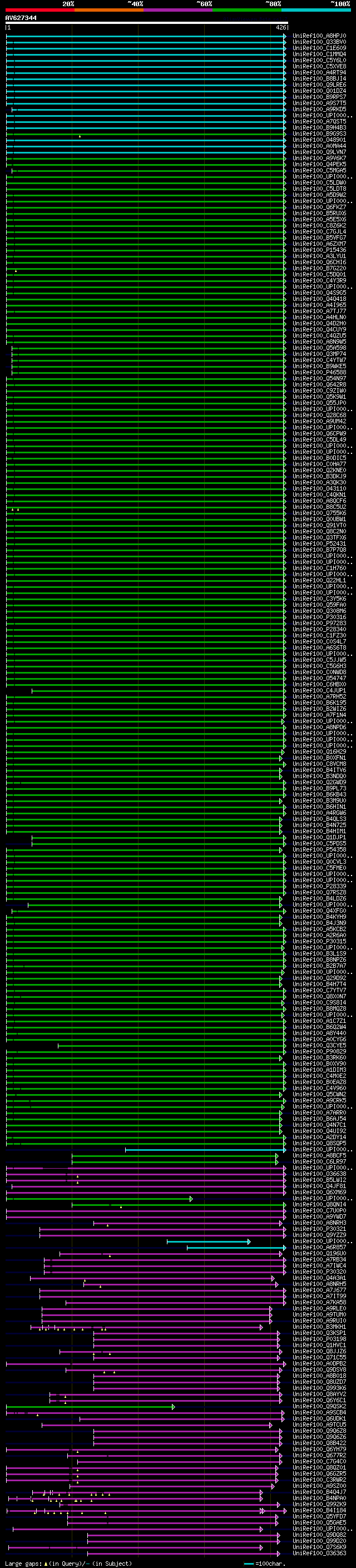
Task: Select label UniRef100_C0S4L7
Action: point(319,641)
